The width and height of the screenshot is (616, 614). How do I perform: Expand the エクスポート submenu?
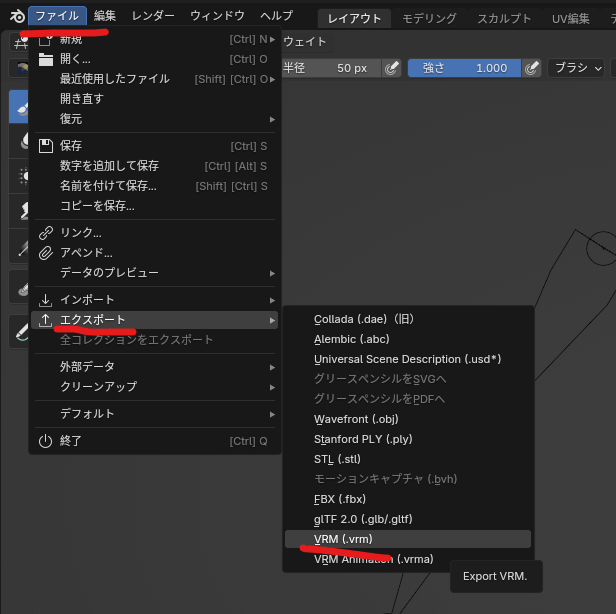(x=154, y=320)
